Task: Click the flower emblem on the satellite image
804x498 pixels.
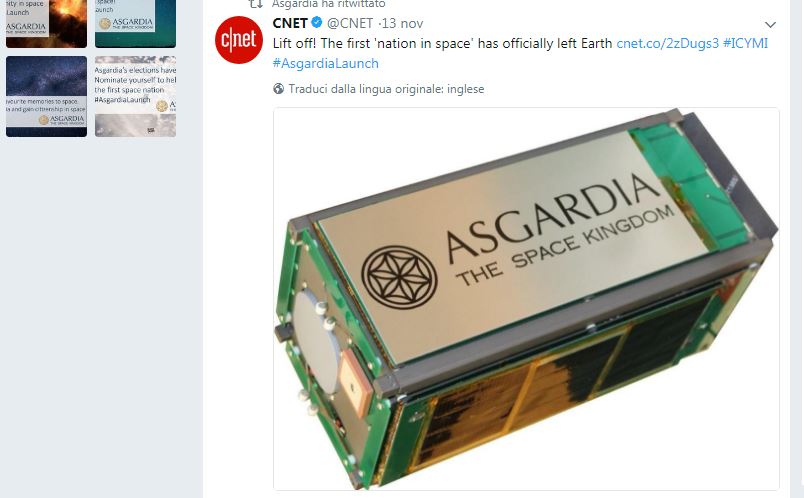Action: 399,277
